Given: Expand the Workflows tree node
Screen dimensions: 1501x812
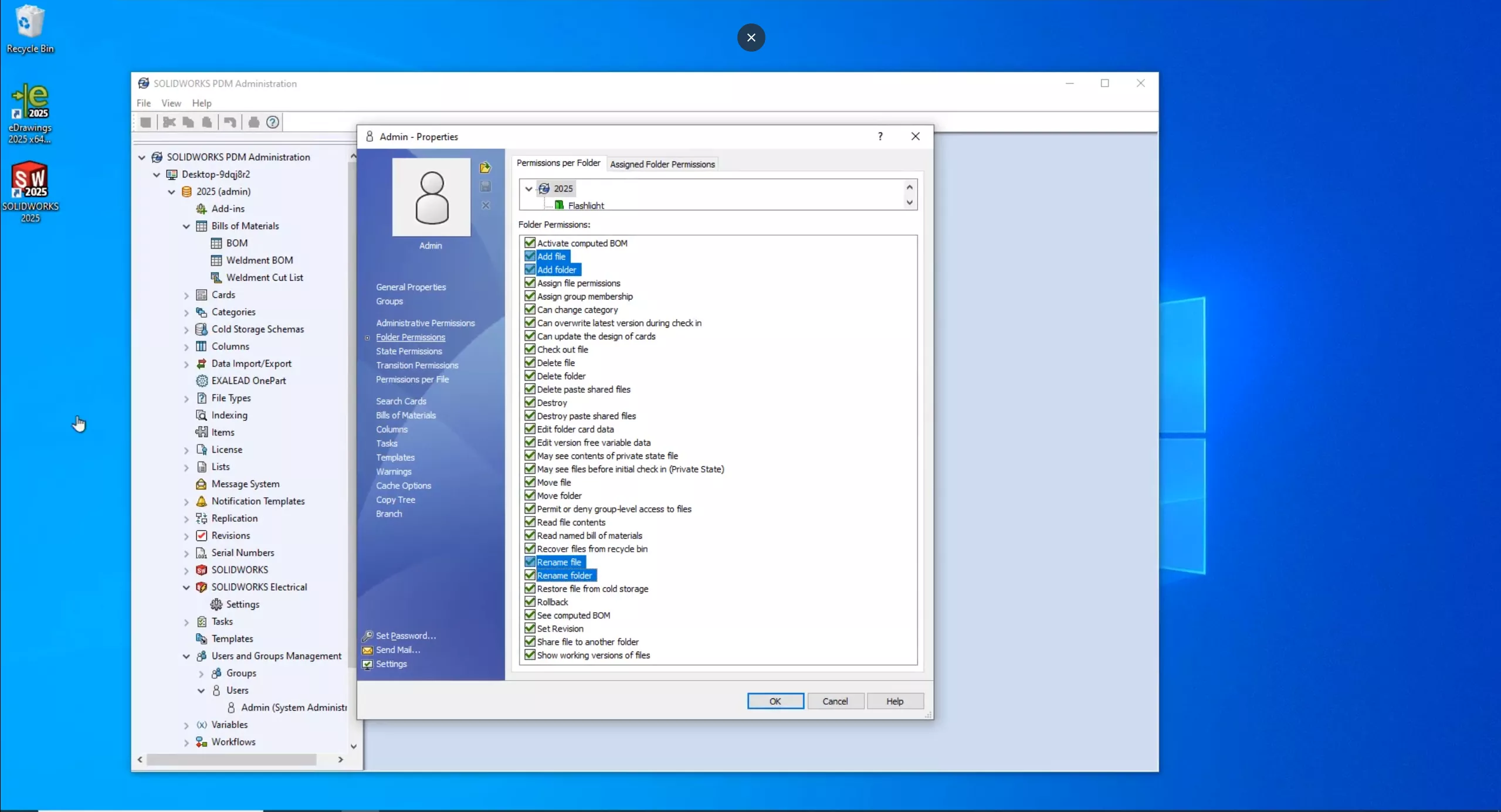Looking at the screenshot, I should (186, 743).
